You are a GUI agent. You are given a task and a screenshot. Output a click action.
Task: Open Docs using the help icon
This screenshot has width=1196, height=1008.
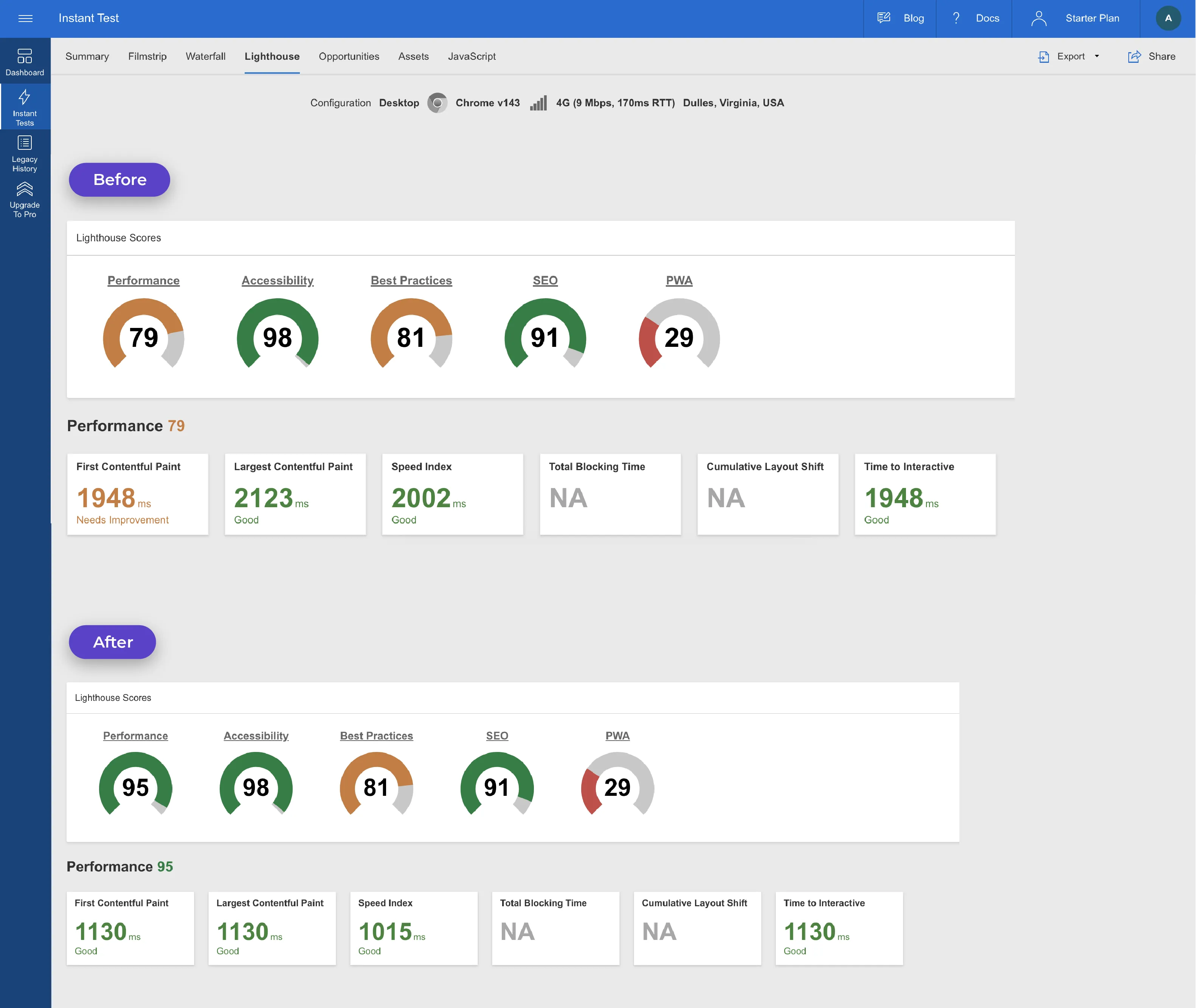pos(956,18)
